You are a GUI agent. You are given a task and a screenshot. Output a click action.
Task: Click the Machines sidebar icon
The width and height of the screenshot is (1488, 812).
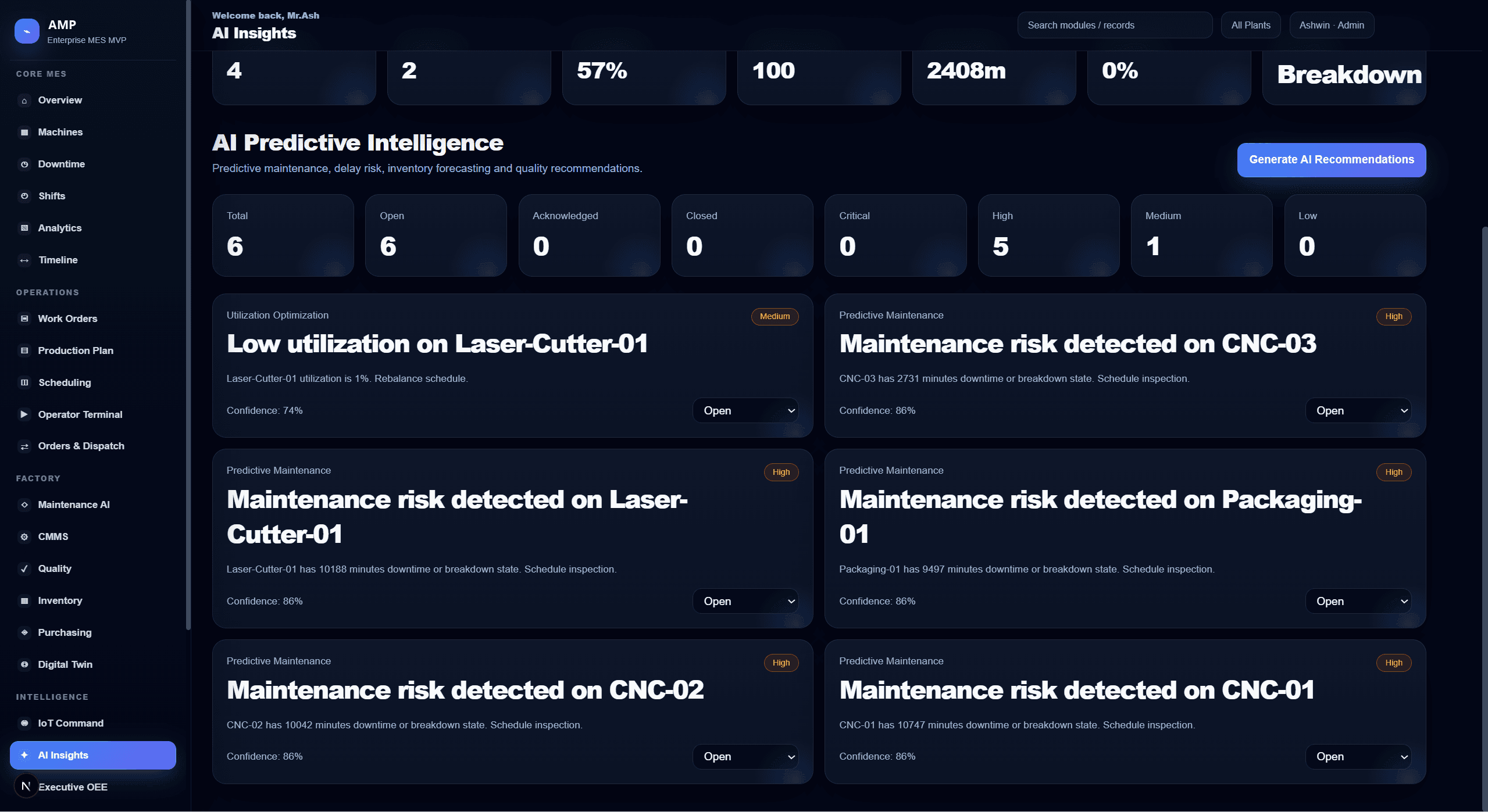24,133
